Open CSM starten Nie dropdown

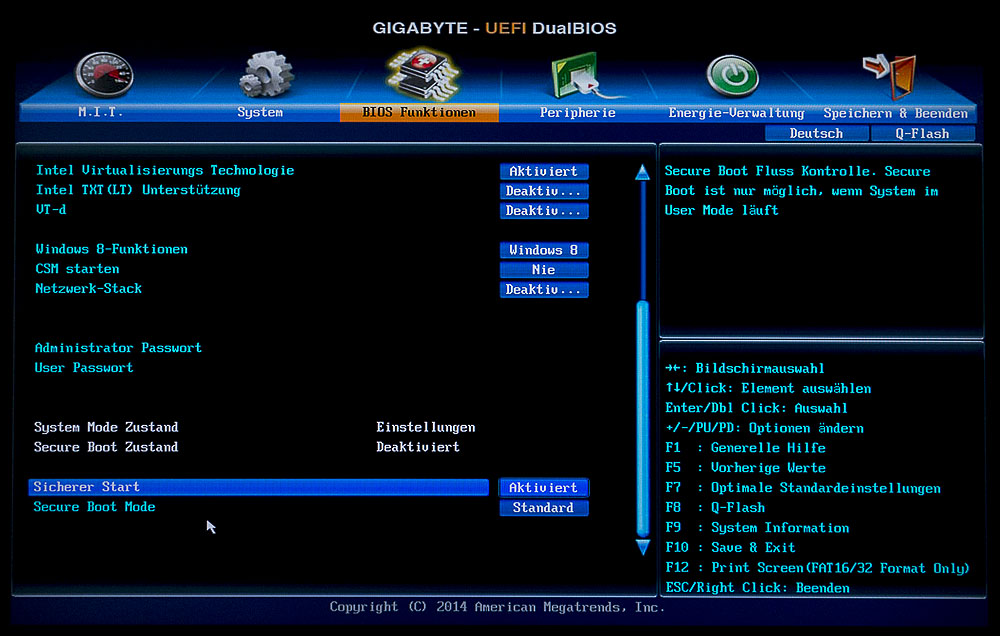point(543,270)
